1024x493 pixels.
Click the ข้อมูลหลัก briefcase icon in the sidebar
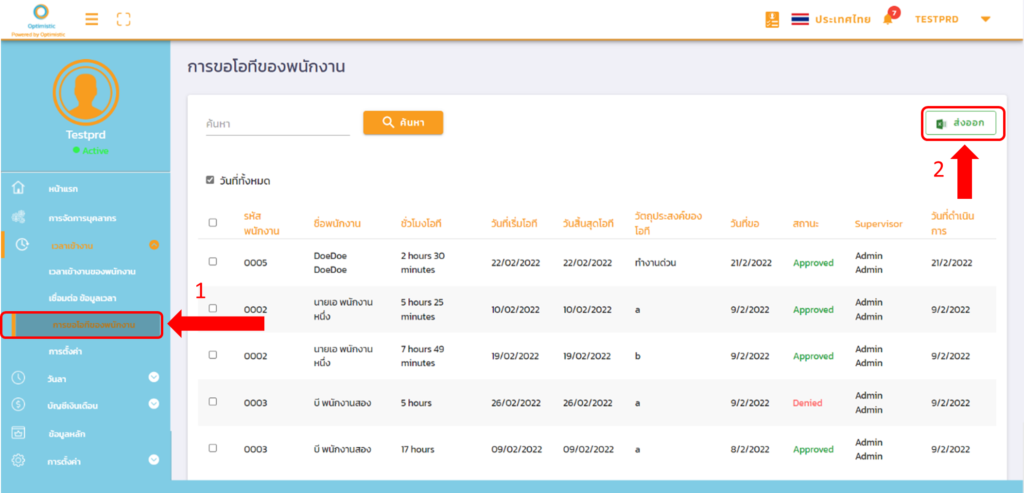(18, 432)
